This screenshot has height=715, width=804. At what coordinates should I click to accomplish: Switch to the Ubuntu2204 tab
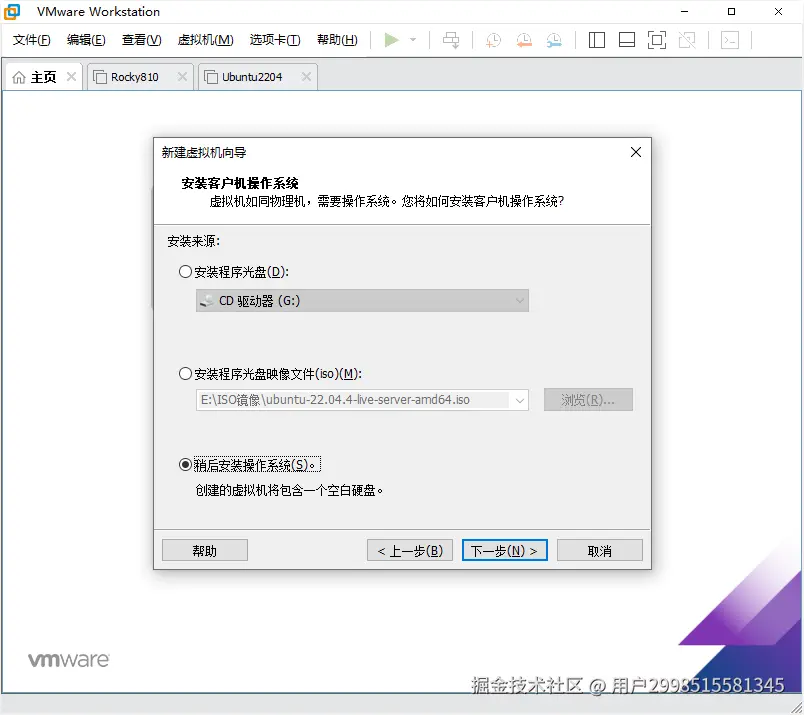click(257, 77)
